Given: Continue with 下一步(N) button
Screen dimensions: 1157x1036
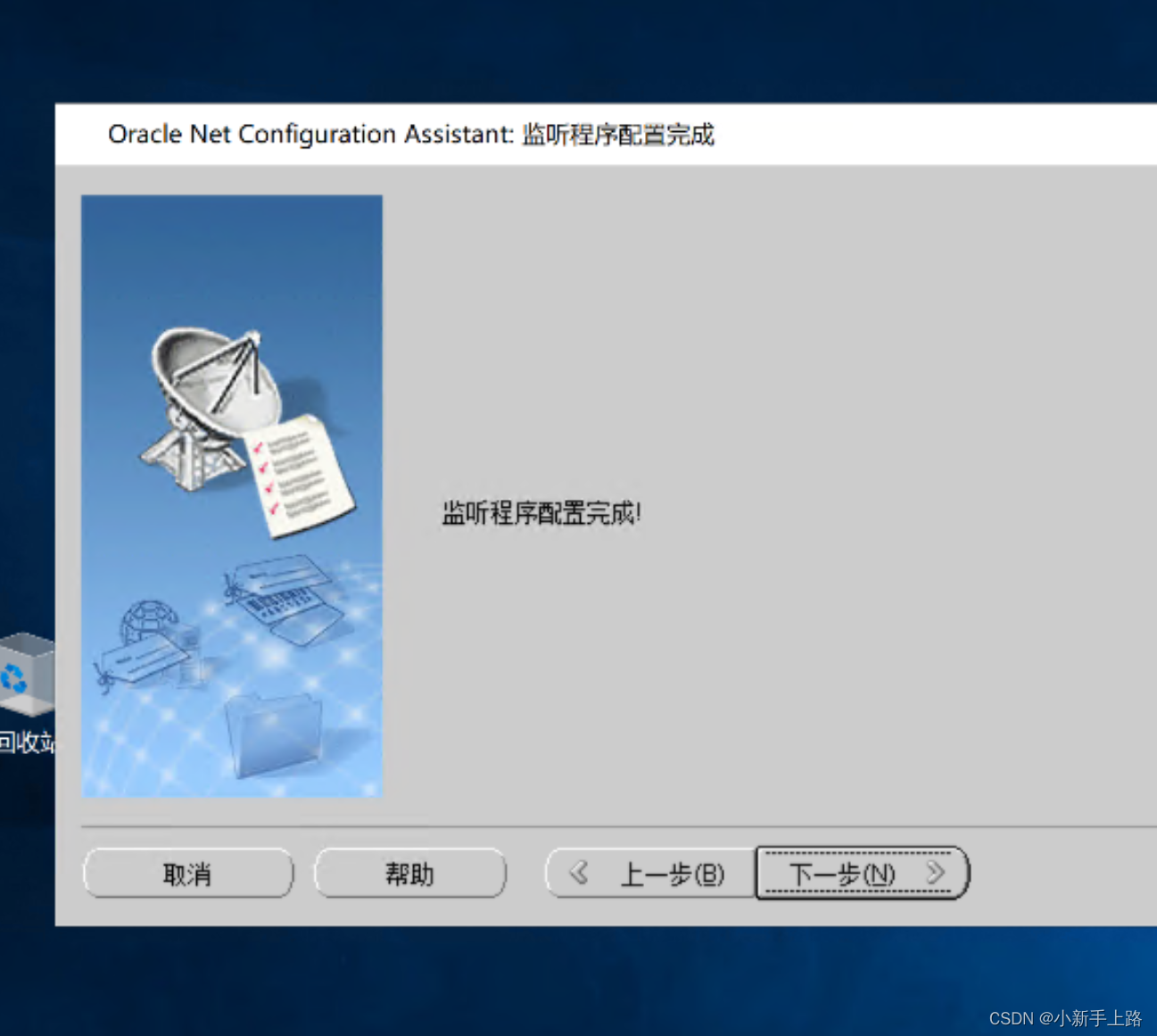Looking at the screenshot, I should coord(862,873).
